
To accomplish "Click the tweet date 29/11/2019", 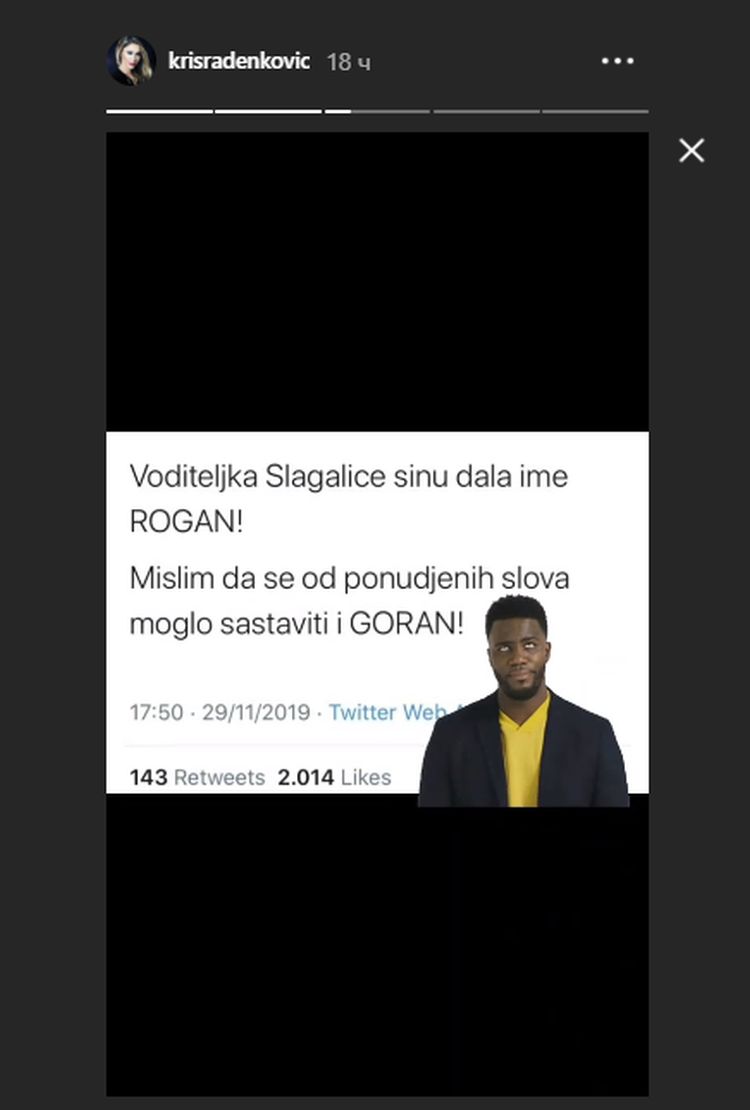I will [256, 711].
